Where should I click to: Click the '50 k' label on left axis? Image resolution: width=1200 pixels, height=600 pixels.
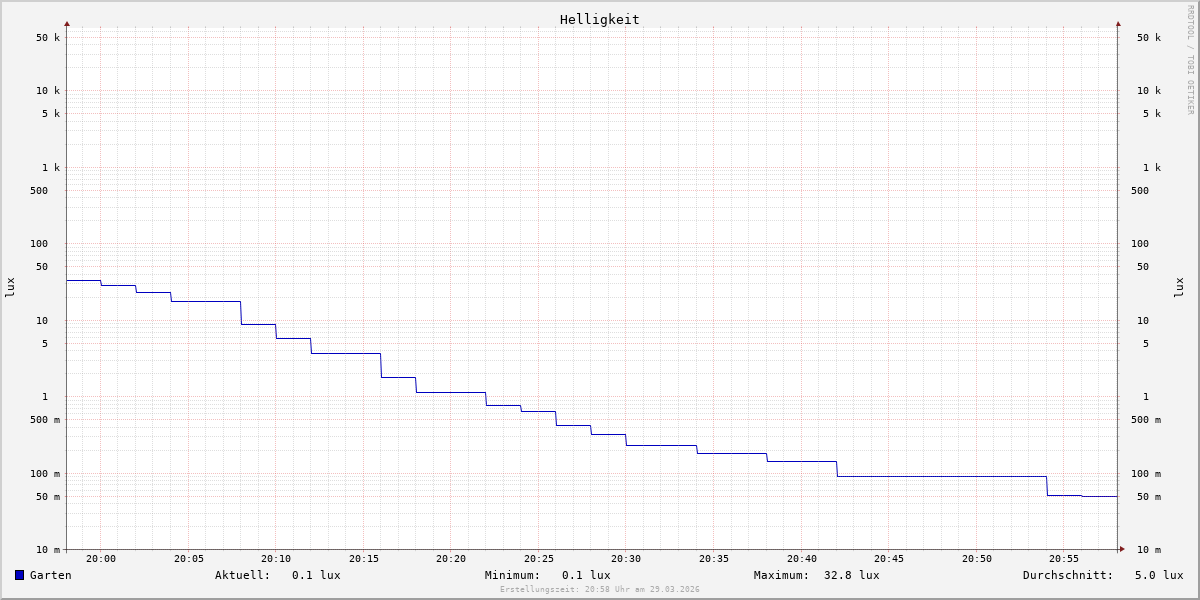[x=48, y=38]
